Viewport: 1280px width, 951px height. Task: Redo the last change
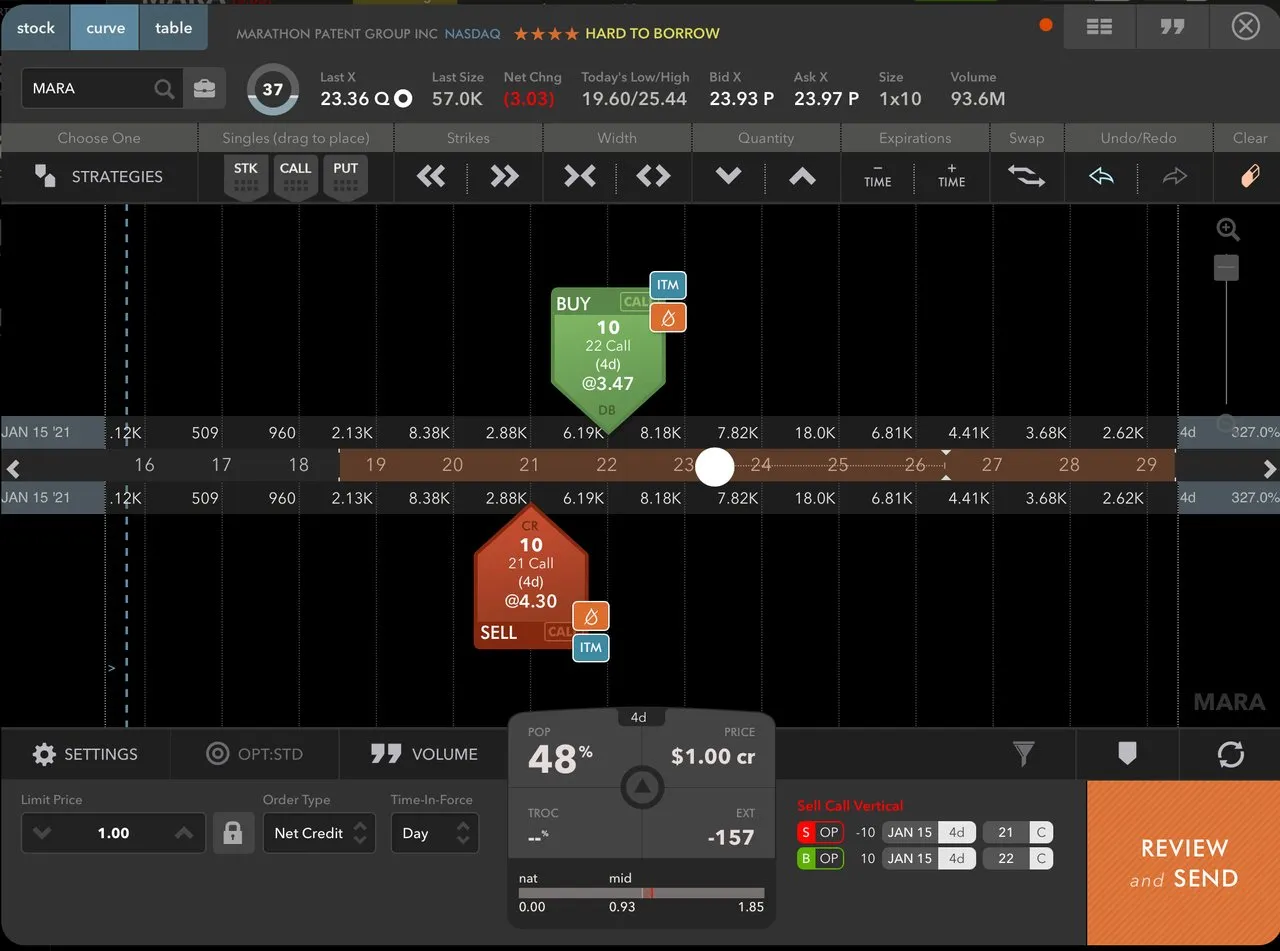[x=1175, y=177]
